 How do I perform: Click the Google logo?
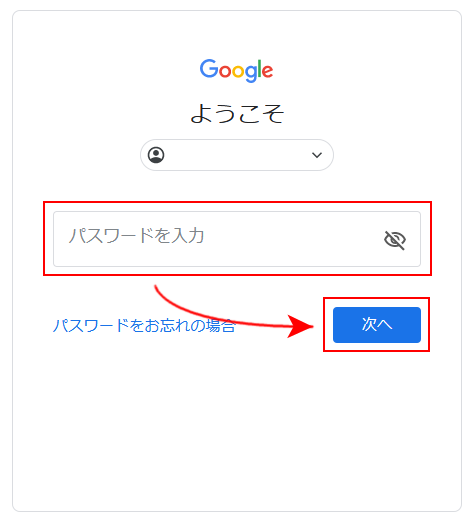pos(237,71)
